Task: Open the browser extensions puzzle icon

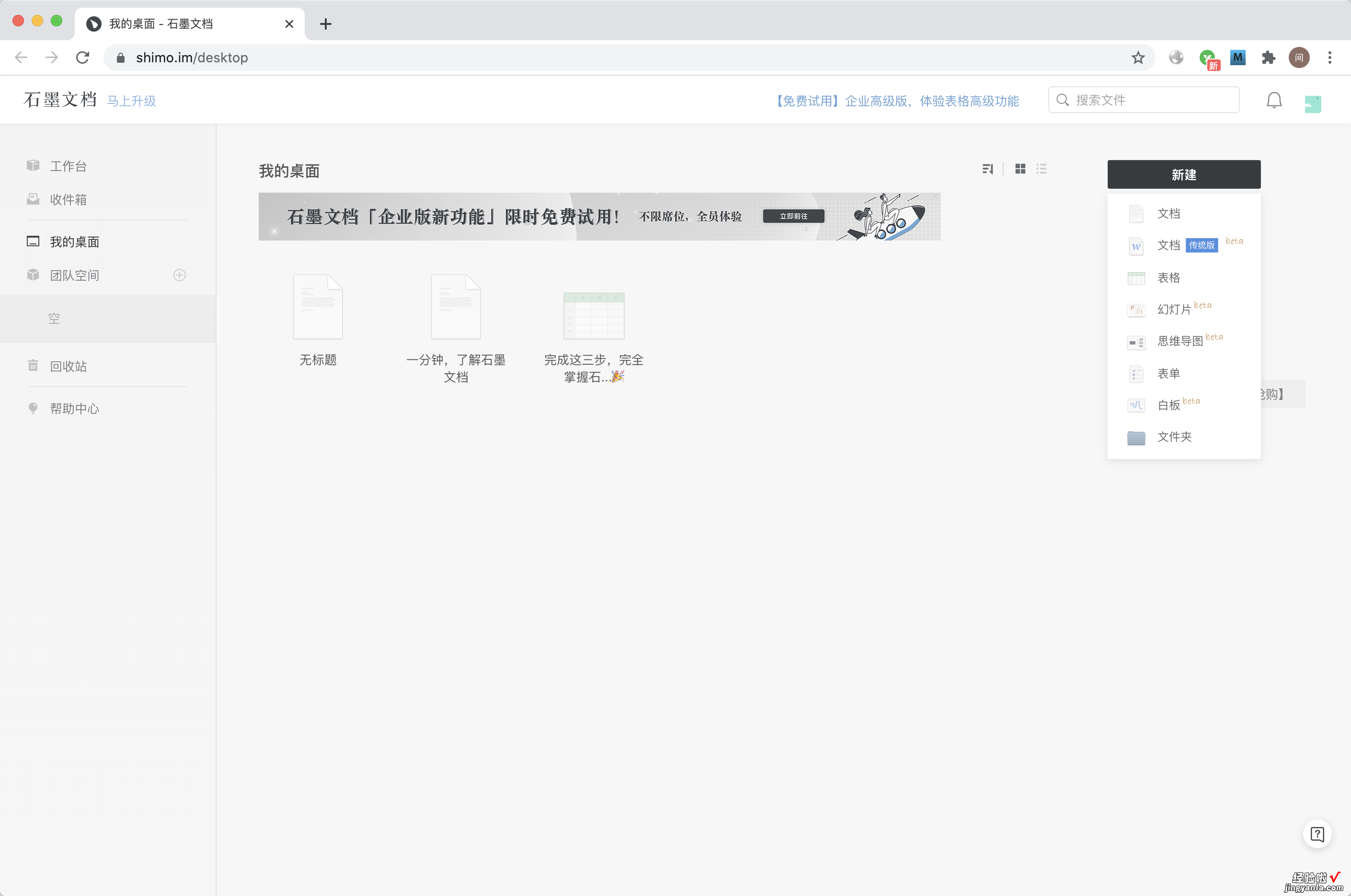Action: 1268,57
